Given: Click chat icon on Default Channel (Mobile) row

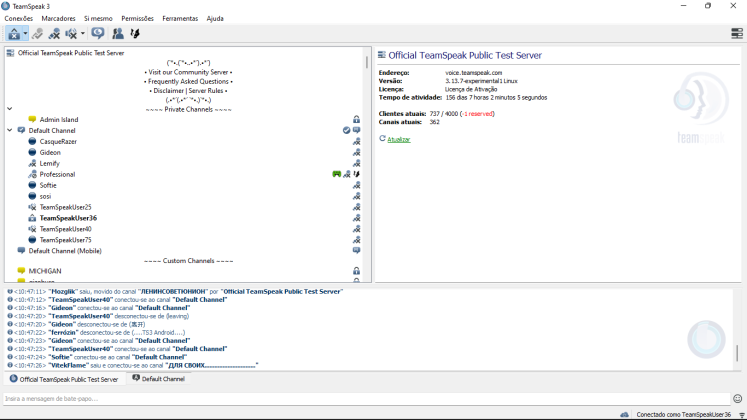Looking at the screenshot, I should (x=356, y=250).
